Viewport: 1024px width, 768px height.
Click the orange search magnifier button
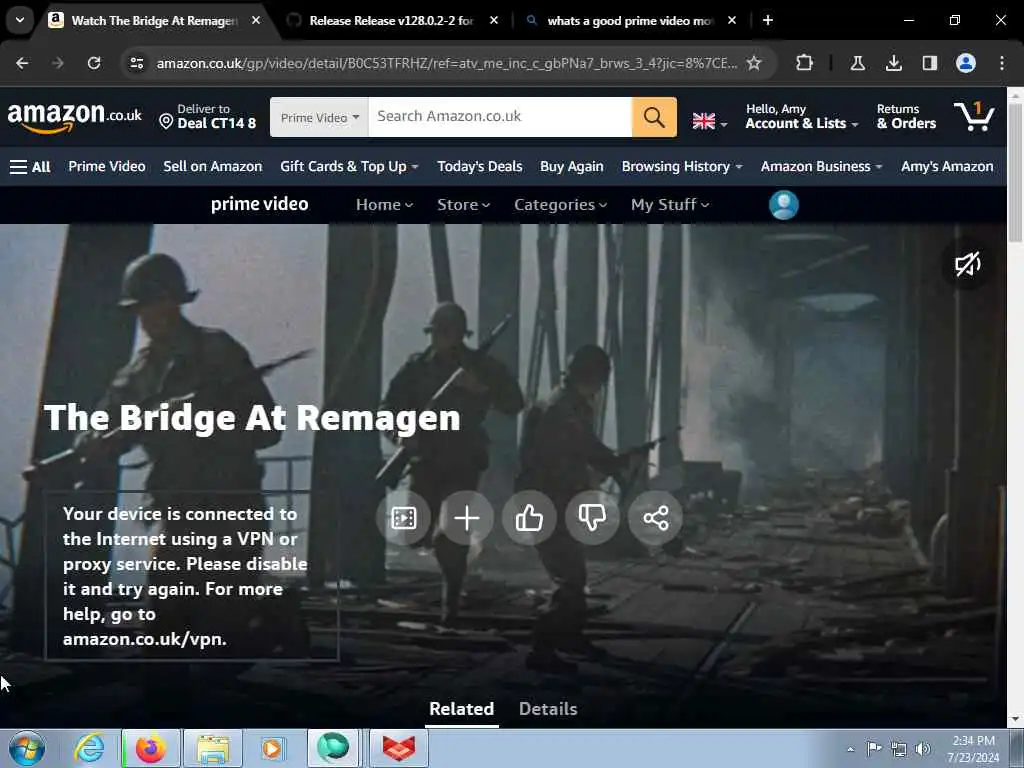(654, 117)
